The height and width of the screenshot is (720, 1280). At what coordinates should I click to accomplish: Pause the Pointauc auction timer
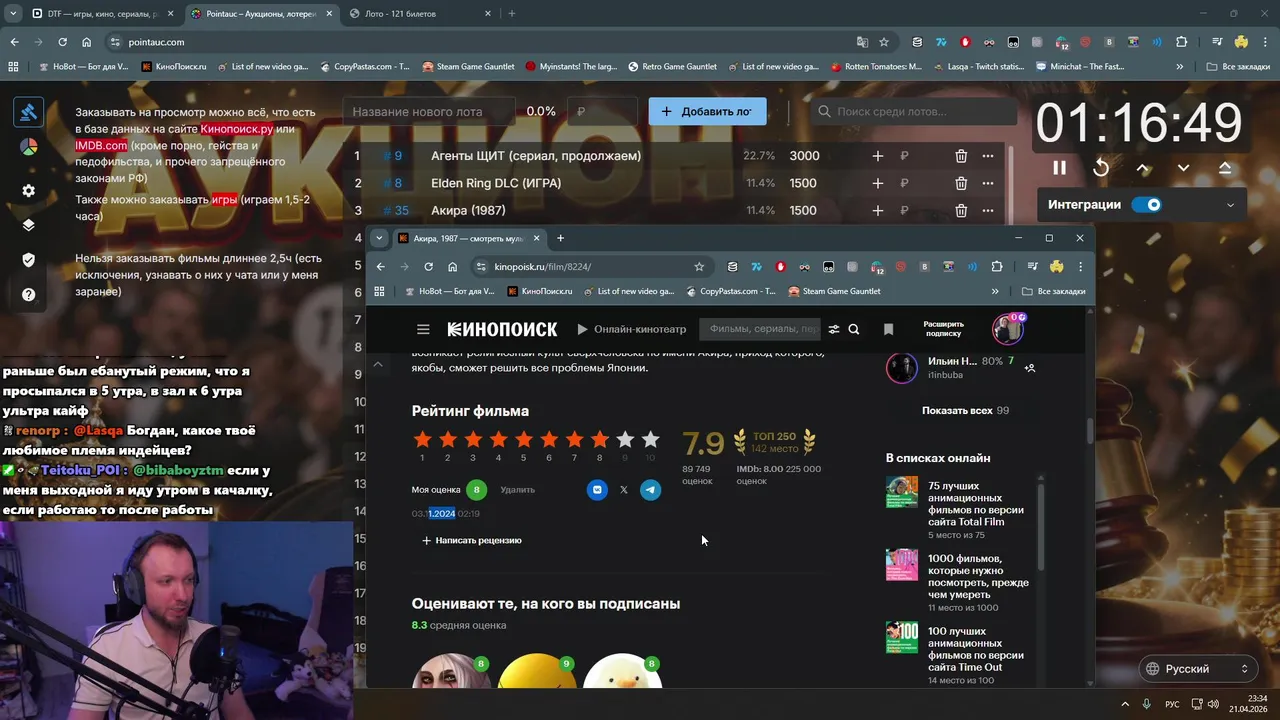1059,168
